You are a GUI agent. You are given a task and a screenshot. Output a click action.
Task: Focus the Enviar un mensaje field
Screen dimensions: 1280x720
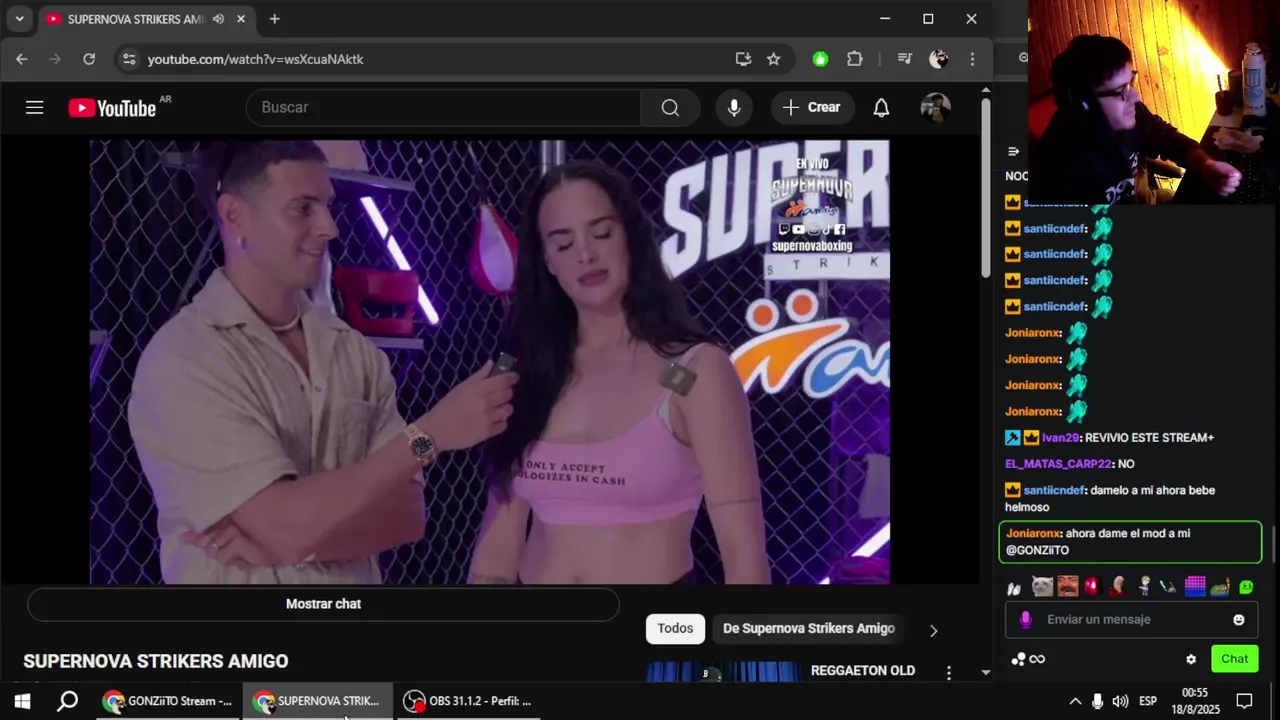pyautogui.click(x=1131, y=619)
